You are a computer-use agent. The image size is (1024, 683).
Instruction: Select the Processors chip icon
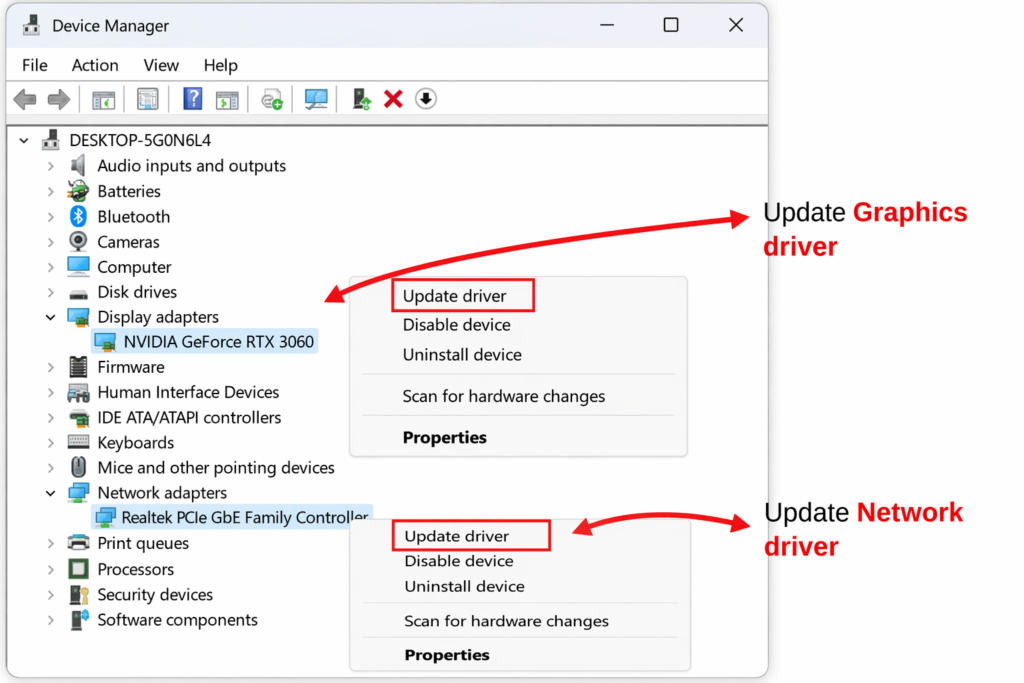[78, 569]
